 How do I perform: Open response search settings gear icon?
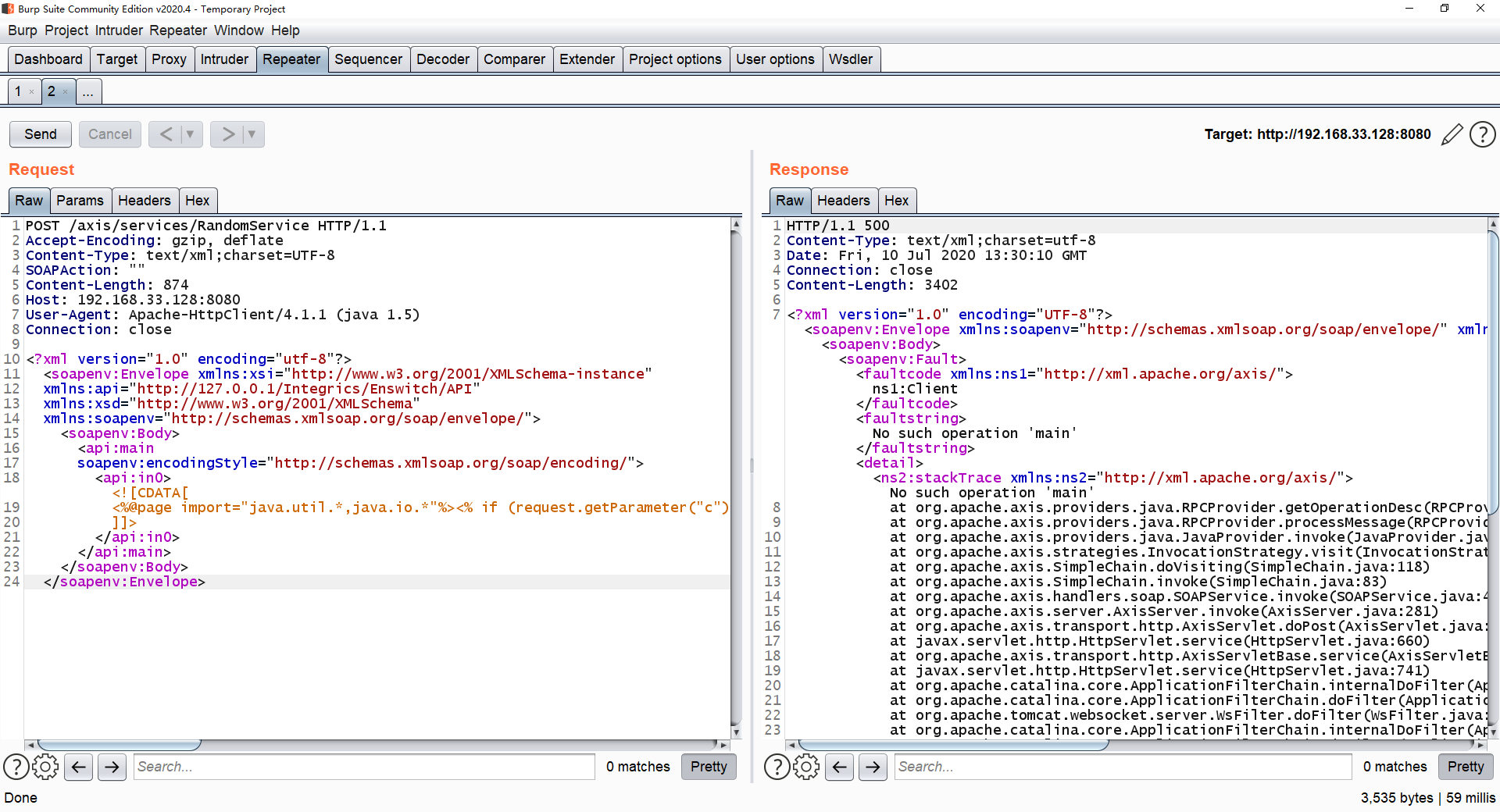coord(806,767)
